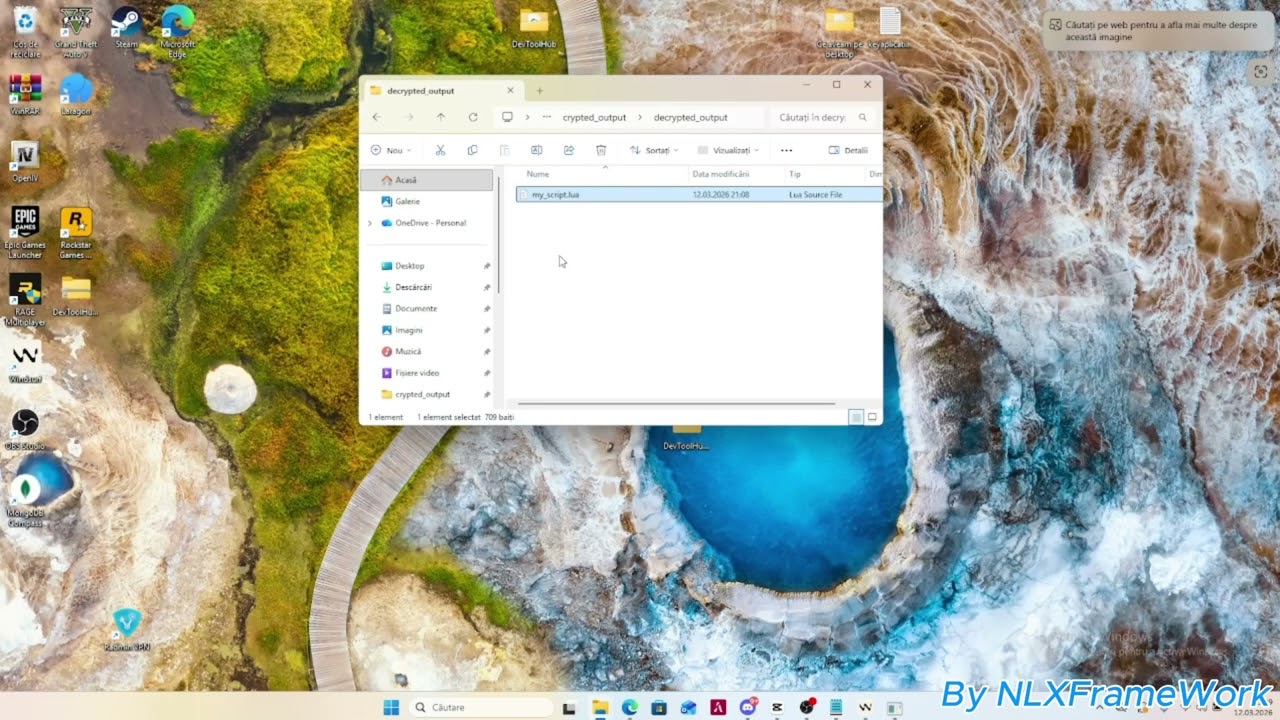Click the Share icon in Explorer toolbar
This screenshot has height=720, width=1280.
pyautogui.click(x=568, y=150)
